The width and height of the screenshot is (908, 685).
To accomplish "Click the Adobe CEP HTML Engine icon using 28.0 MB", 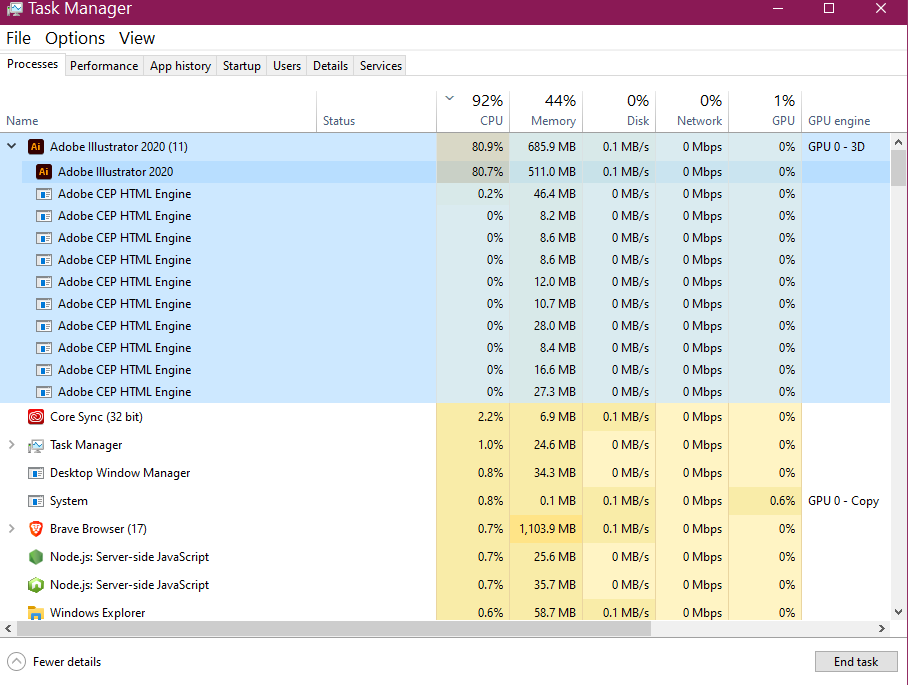I will 44,326.
